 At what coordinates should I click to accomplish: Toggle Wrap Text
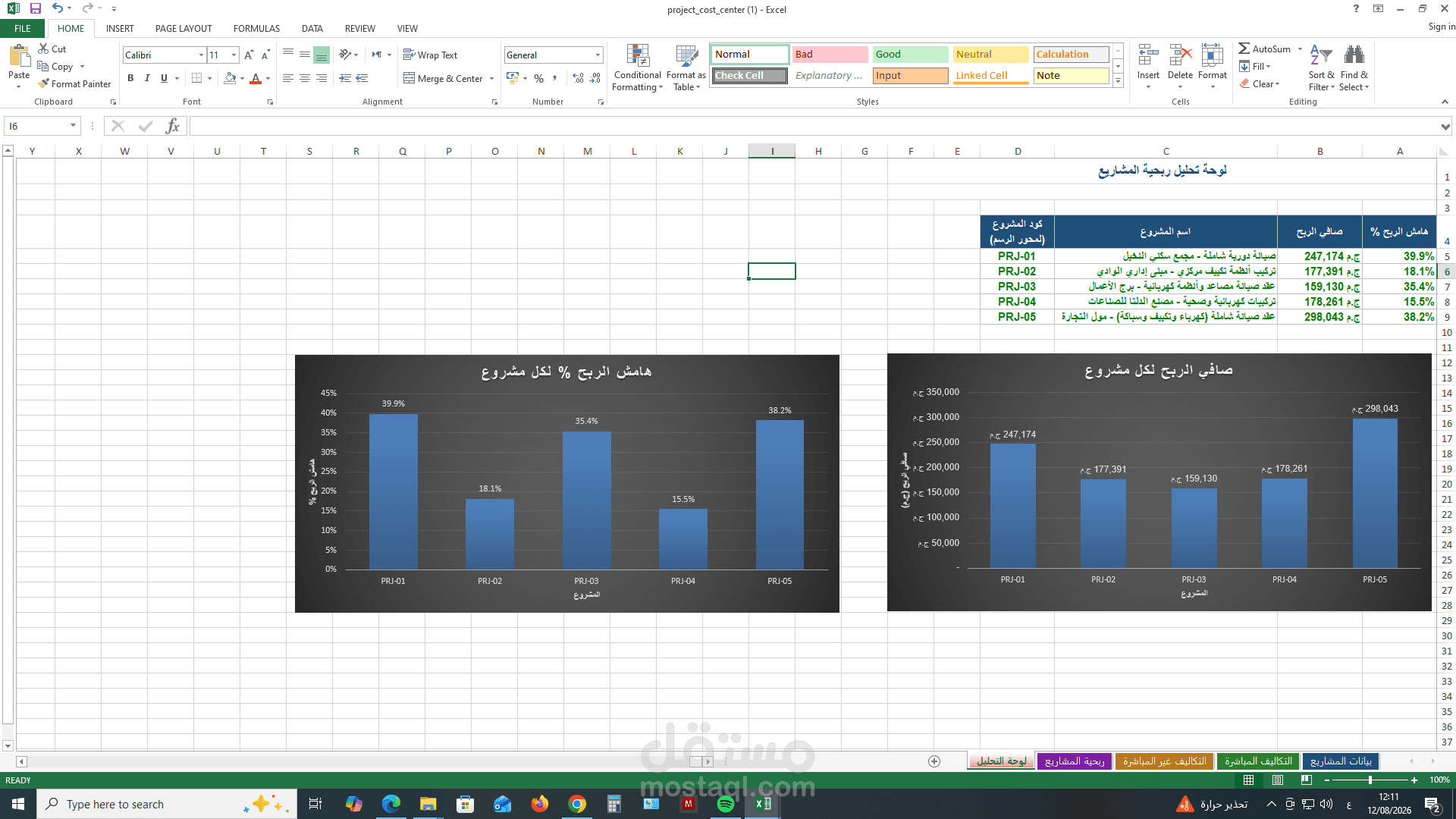[x=430, y=55]
